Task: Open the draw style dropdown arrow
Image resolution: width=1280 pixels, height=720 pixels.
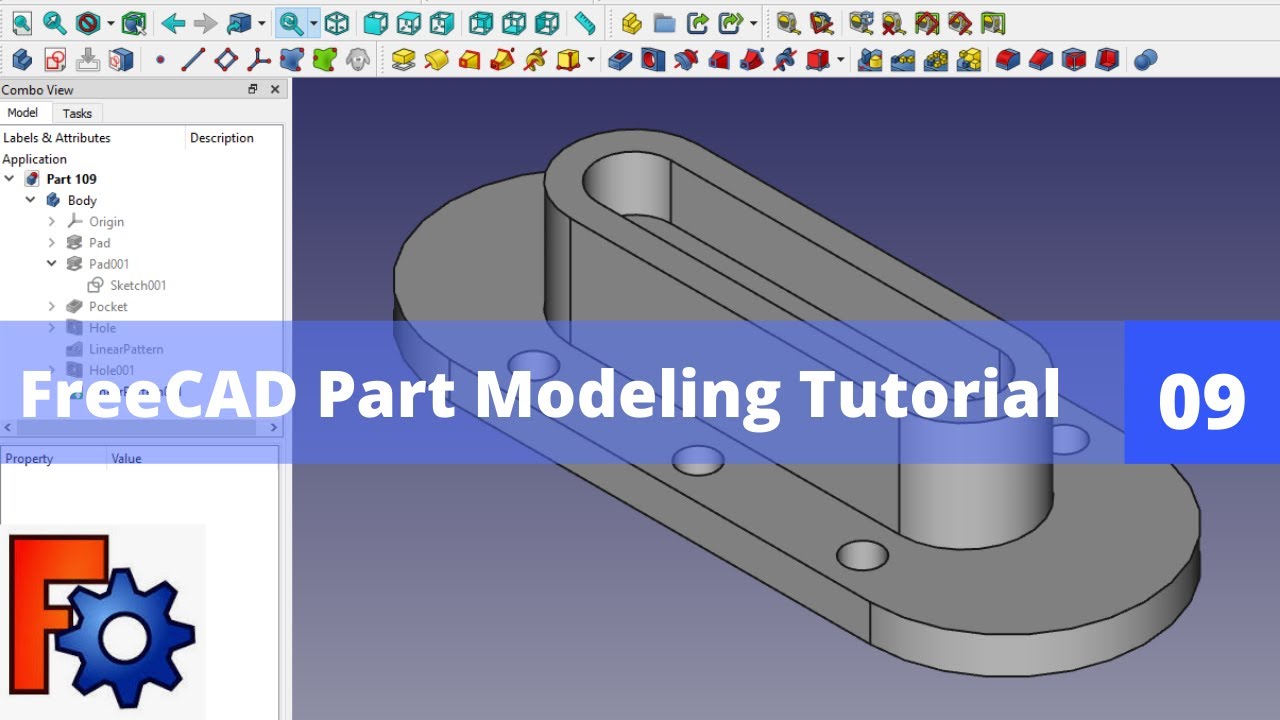Action: (110, 23)
